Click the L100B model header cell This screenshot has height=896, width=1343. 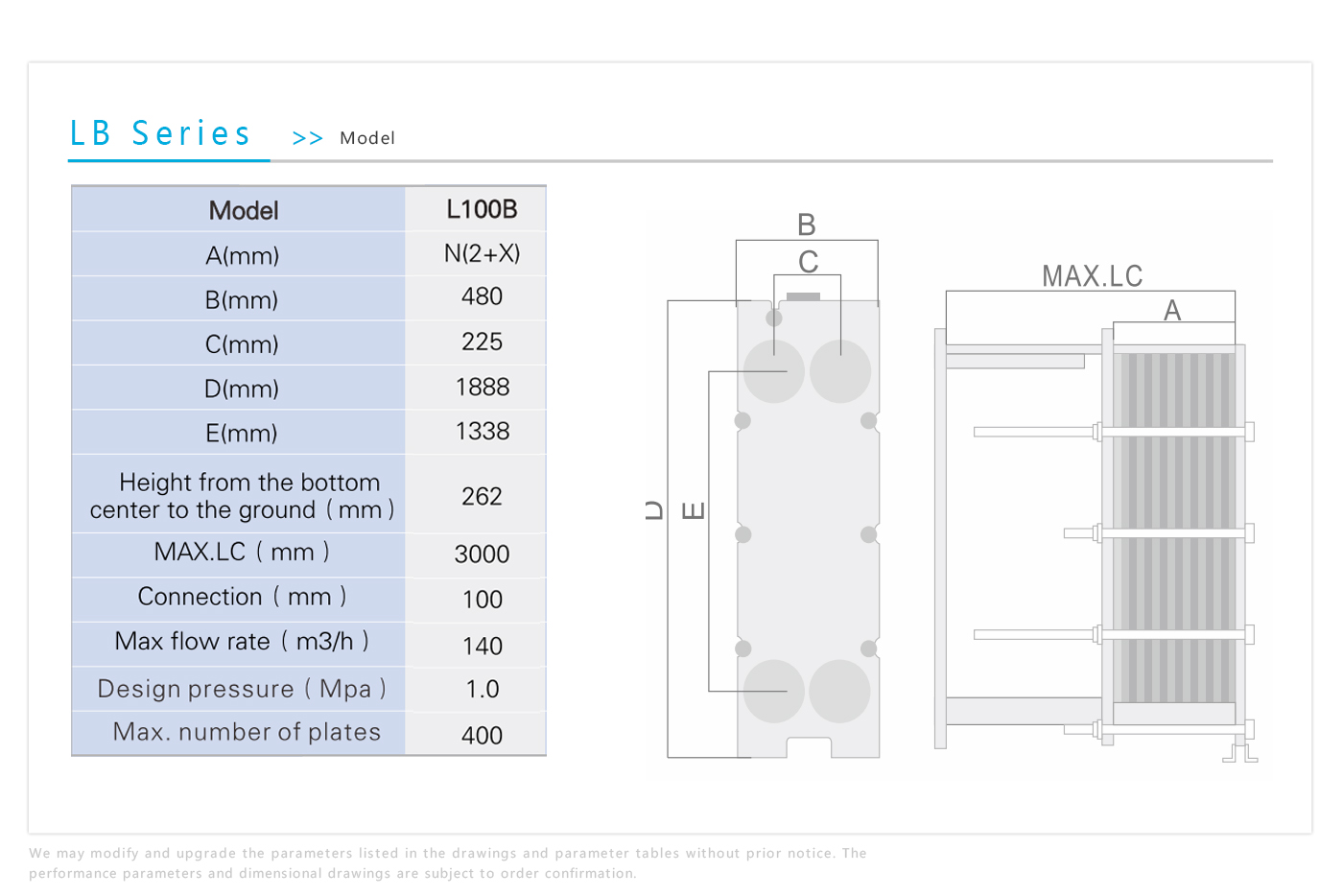click(482, 209)
